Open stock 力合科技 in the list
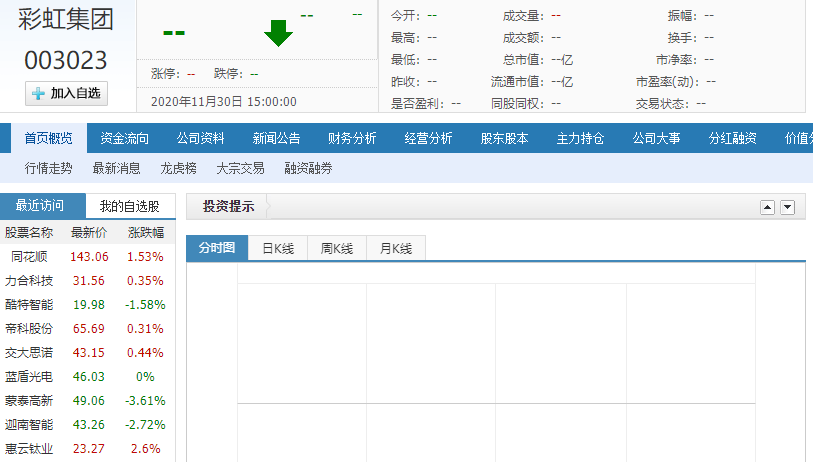 29,281
